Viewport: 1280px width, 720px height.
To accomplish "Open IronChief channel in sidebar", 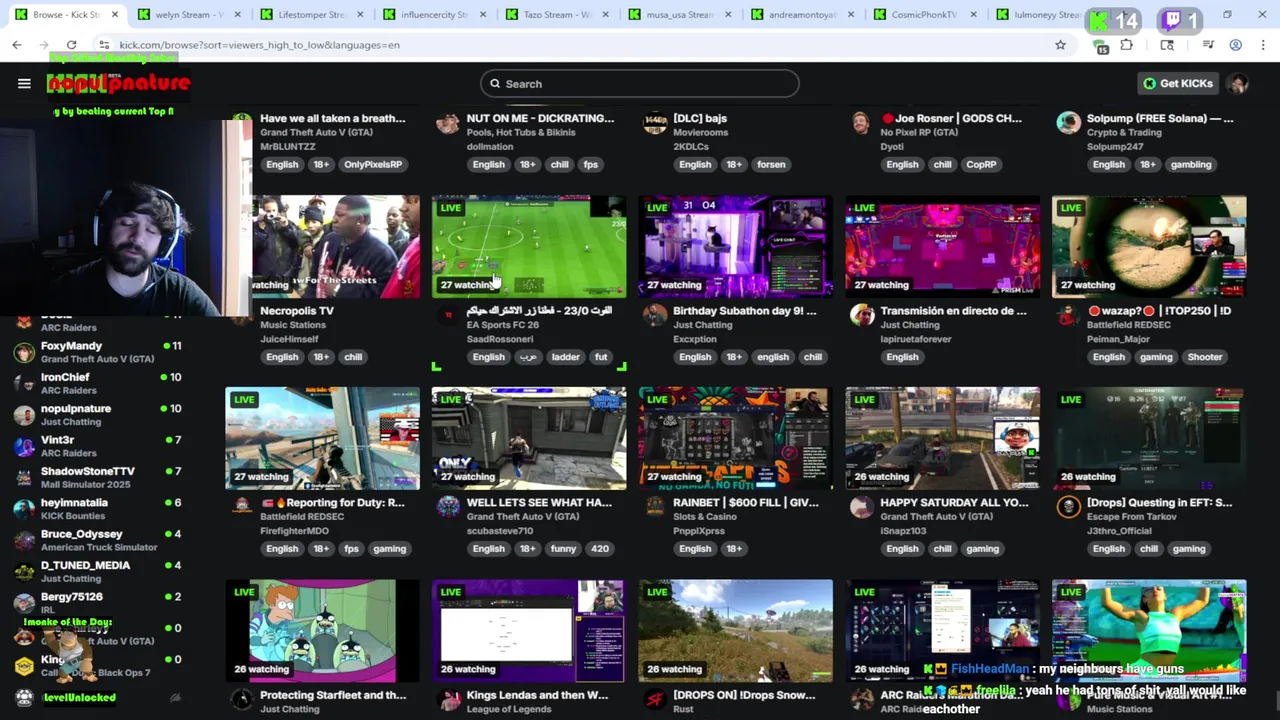I will [x=98, y=383].
